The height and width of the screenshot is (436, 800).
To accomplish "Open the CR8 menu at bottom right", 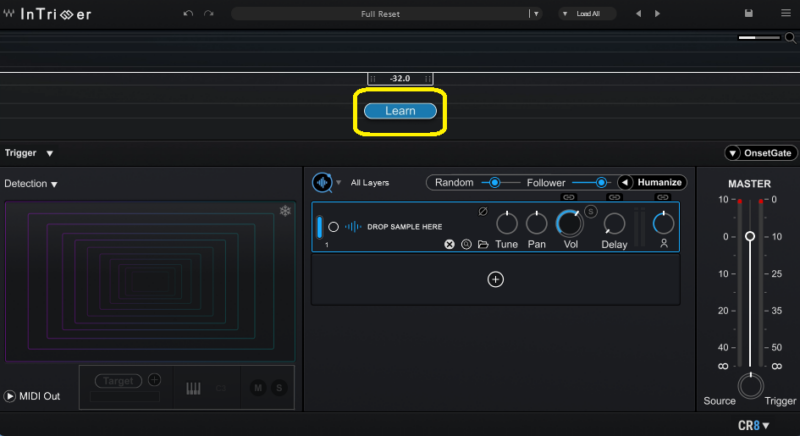I will 754,425.
